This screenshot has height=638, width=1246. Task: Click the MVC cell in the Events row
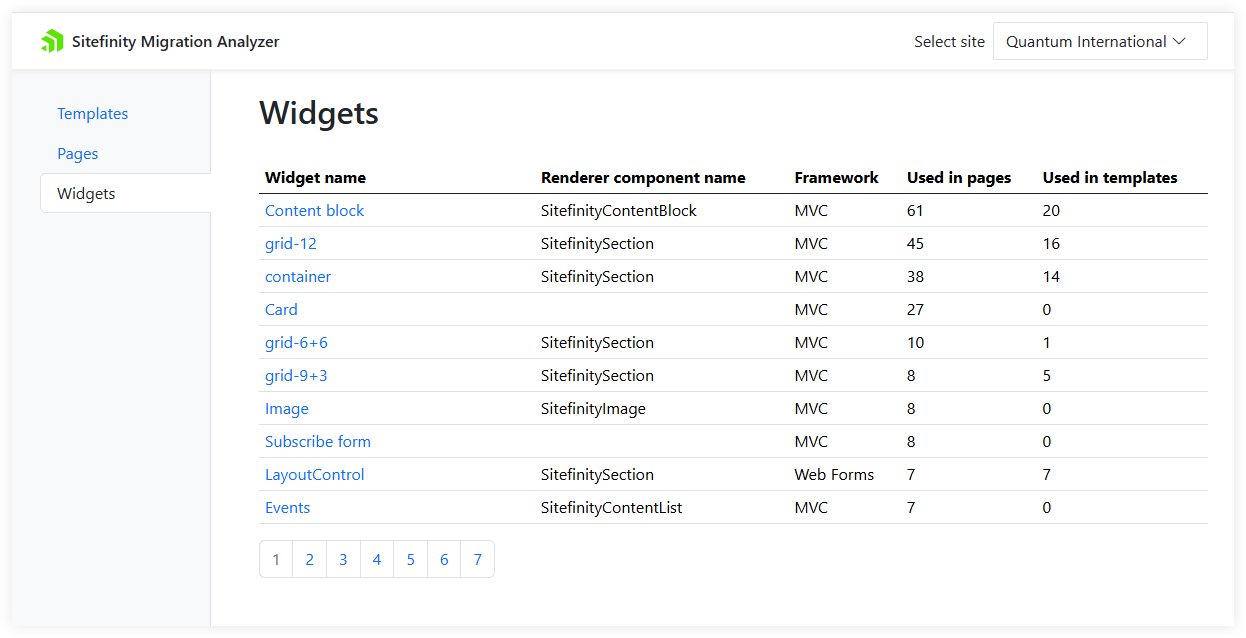coord(811,507)
